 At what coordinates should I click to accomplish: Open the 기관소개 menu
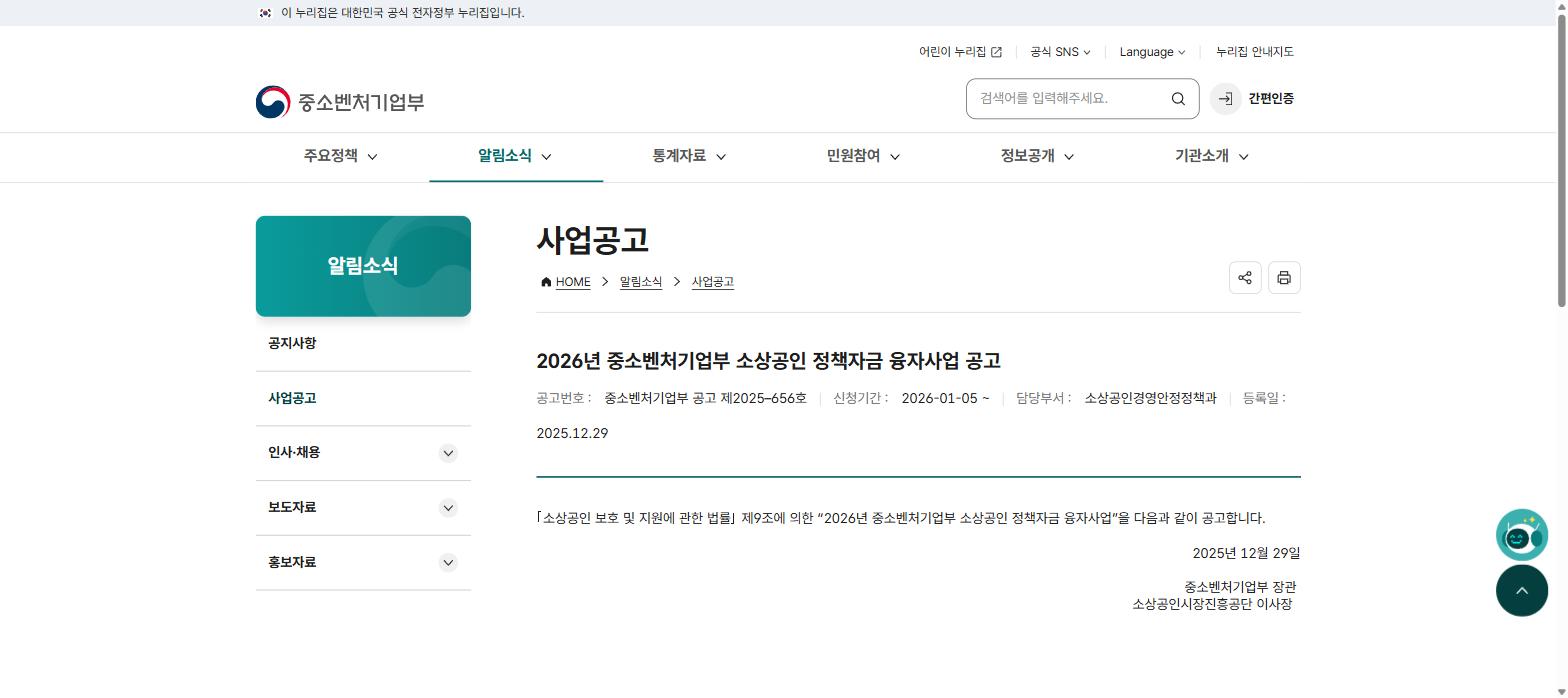click(x=1211, y=156)
